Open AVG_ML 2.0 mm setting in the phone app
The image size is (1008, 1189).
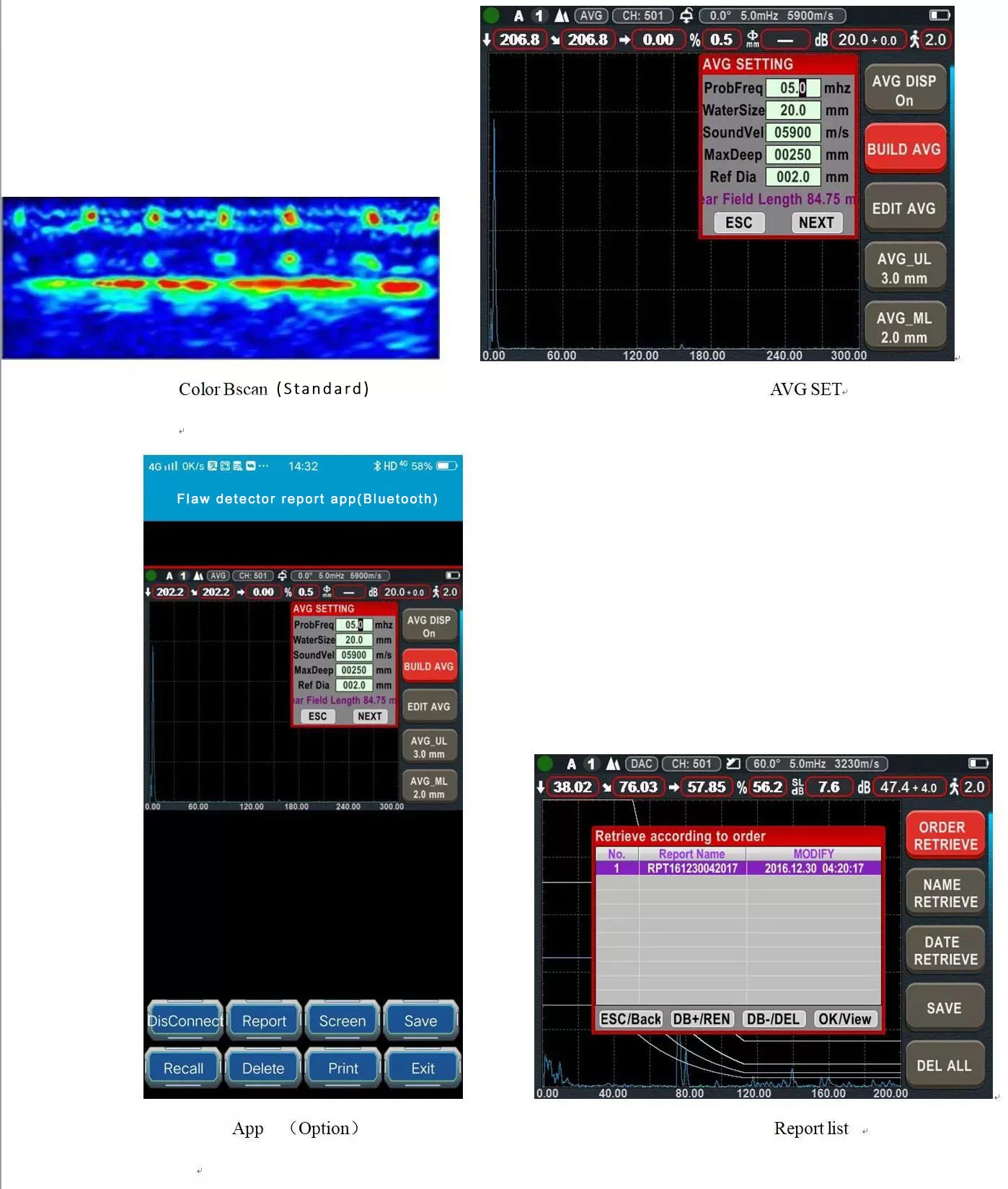(429, 787)
